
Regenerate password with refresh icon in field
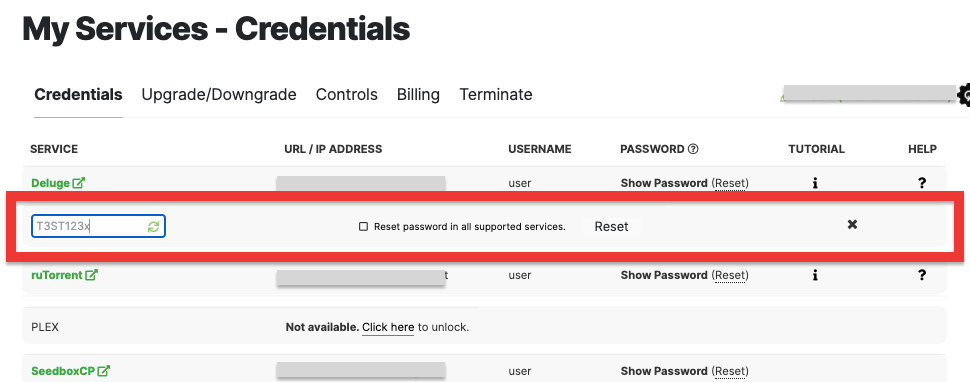153,227
